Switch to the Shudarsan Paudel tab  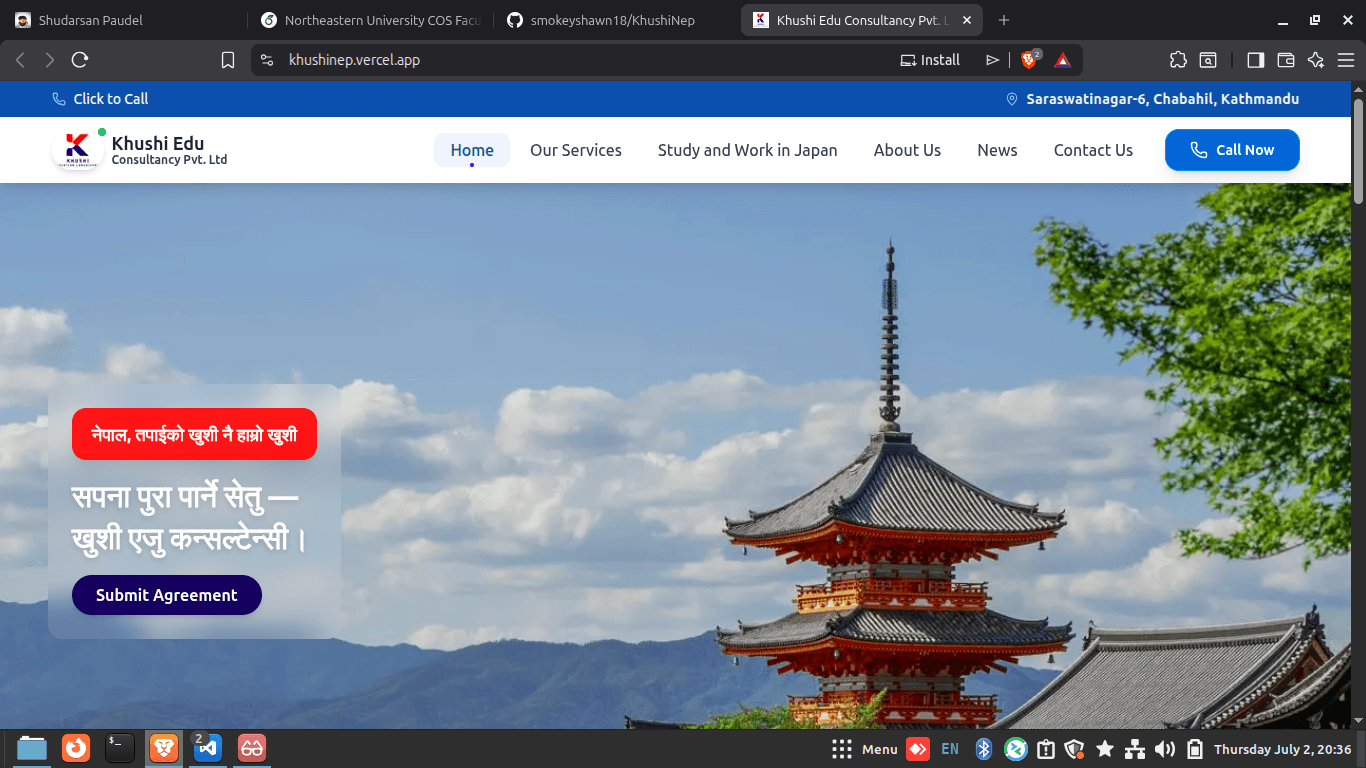(124, 20)
